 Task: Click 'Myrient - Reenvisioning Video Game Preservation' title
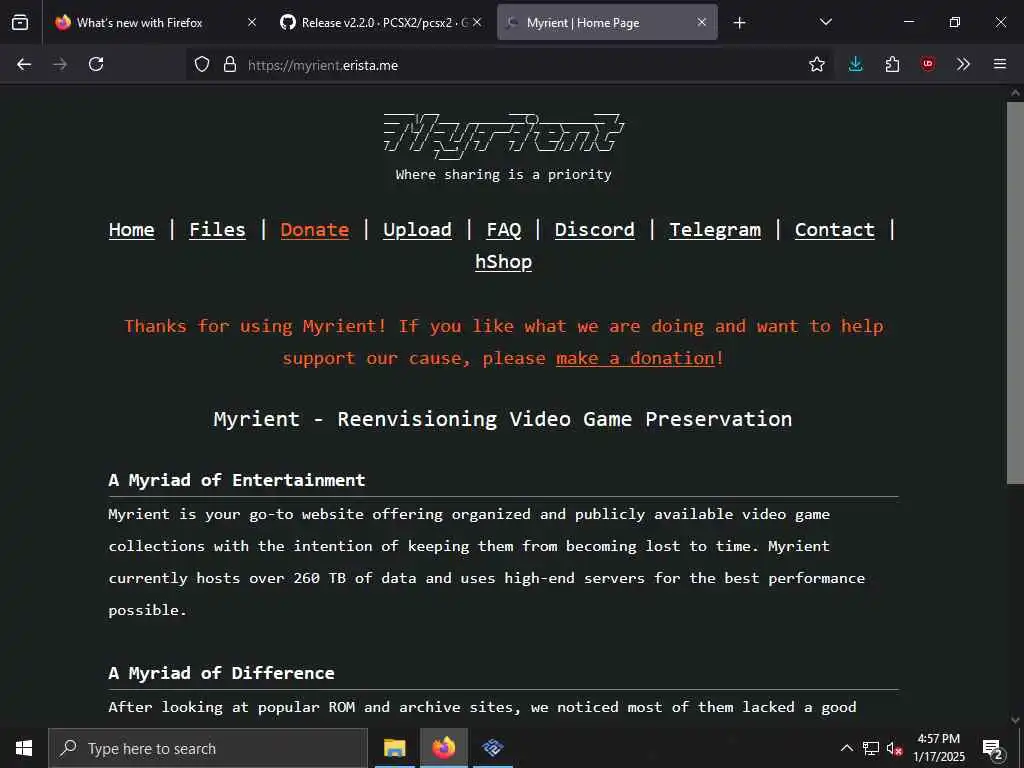point(503,419)
